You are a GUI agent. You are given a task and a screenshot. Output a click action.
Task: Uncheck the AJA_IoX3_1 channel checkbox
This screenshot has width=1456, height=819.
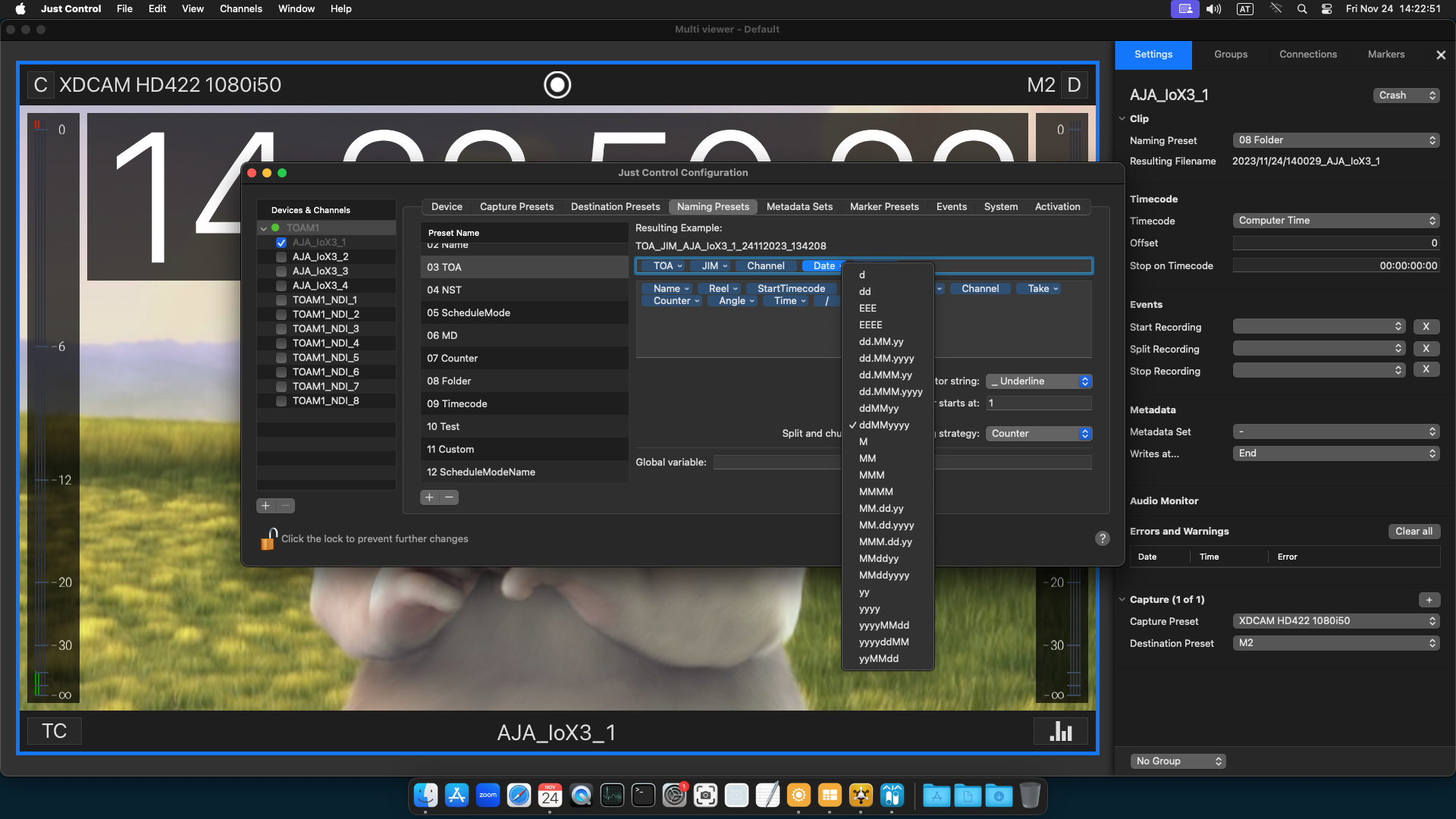pyautogui.click(x=281, y=243)
